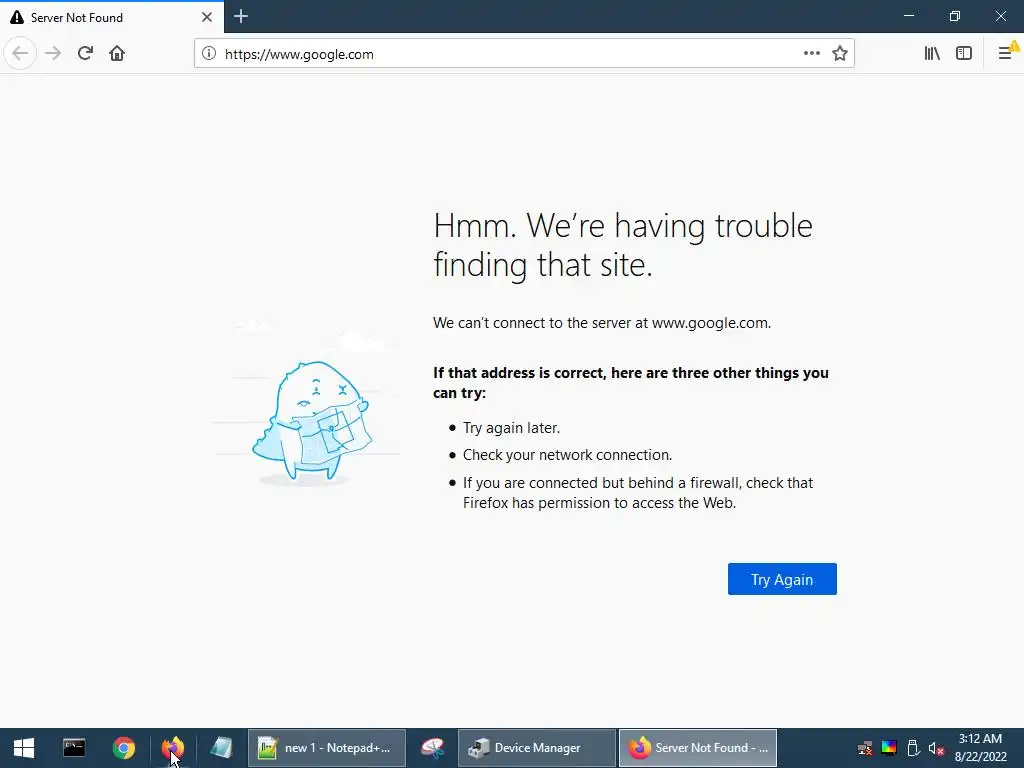Click the 'Try again later.' text
The image size is (1024, 768).
(x=511, y=428)
